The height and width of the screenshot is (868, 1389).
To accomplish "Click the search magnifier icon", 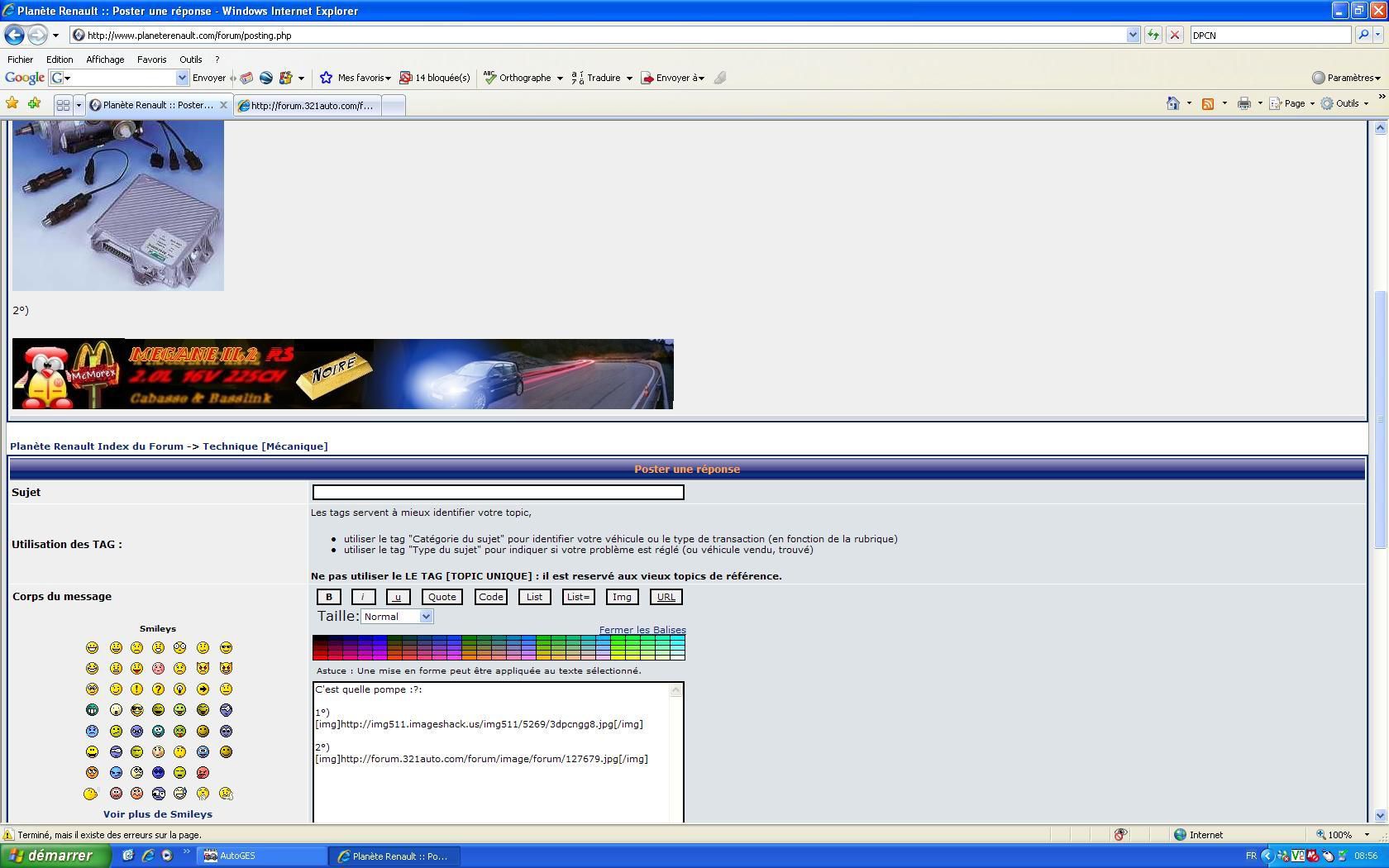I will (1363, 35).
